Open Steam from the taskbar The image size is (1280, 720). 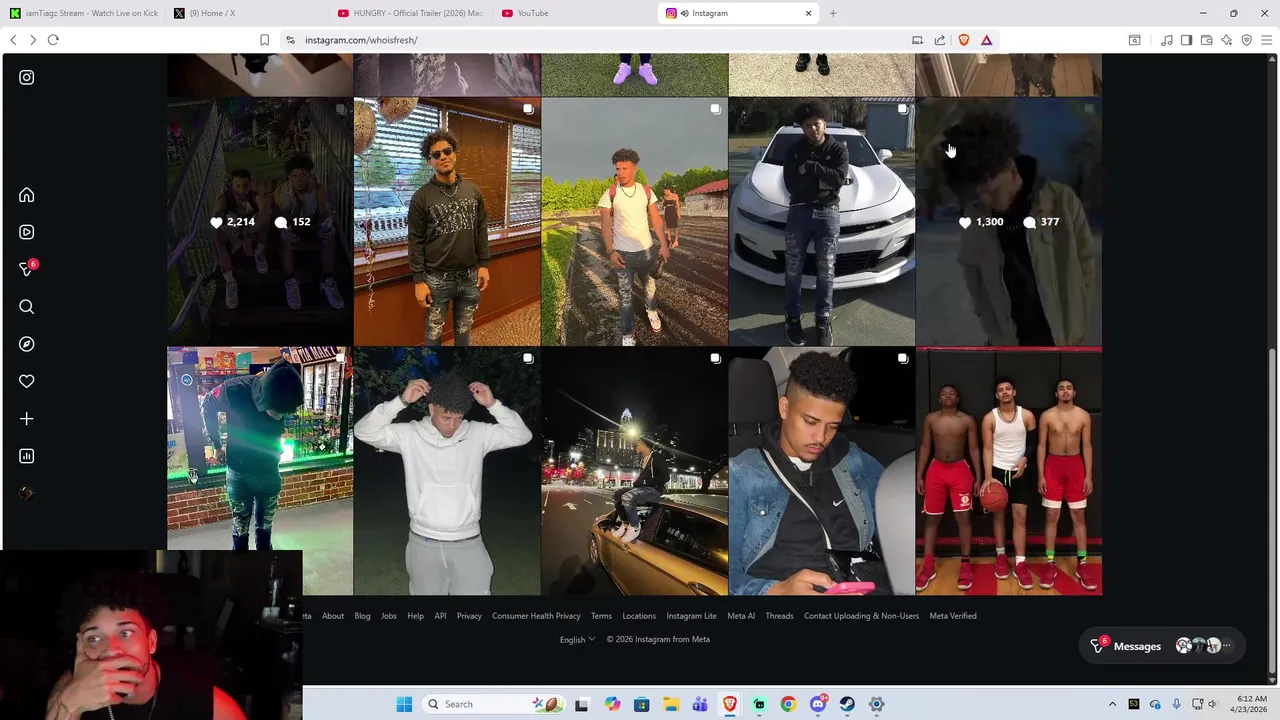pos(847,704)
